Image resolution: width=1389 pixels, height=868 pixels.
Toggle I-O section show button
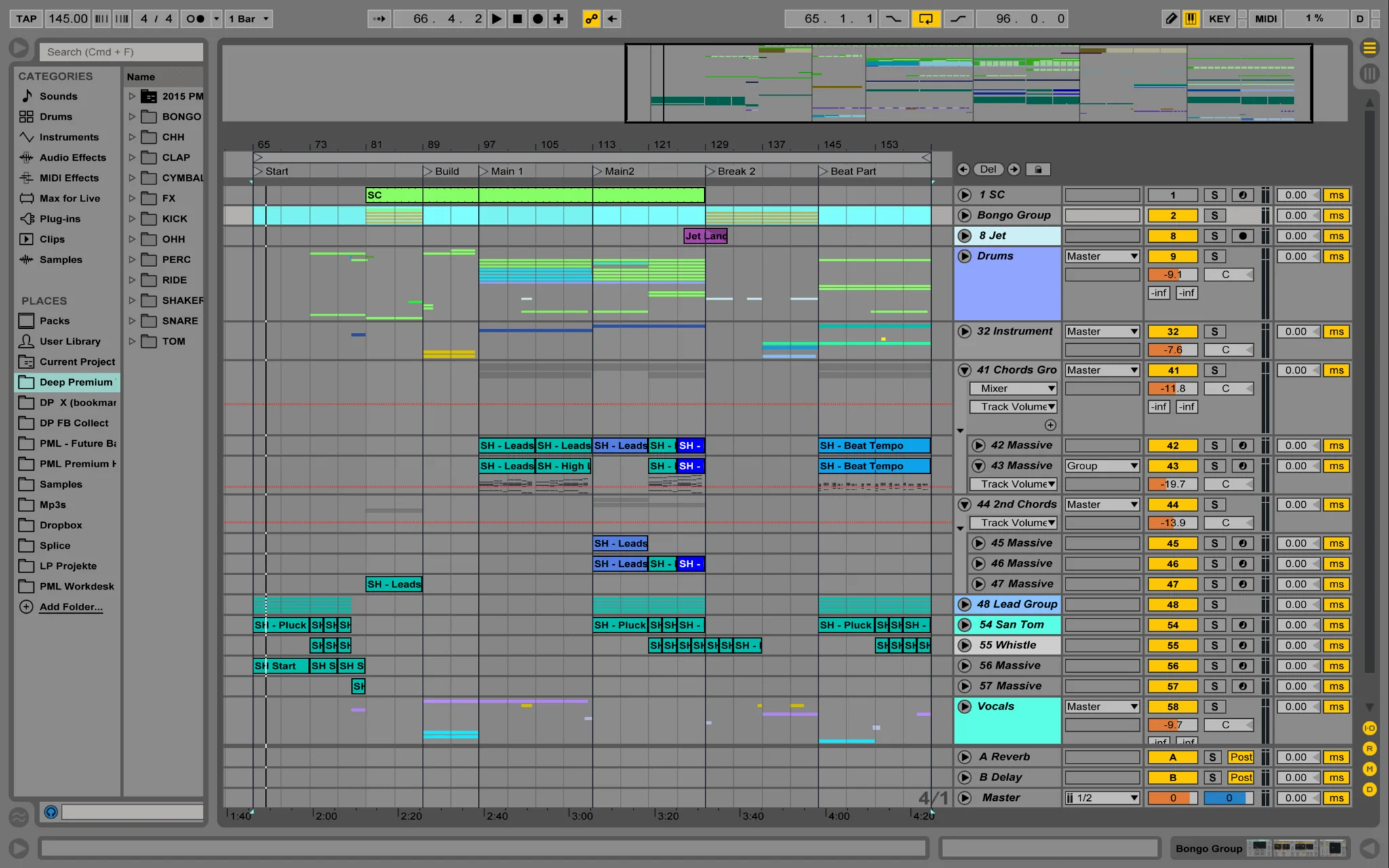point(1369,728)
